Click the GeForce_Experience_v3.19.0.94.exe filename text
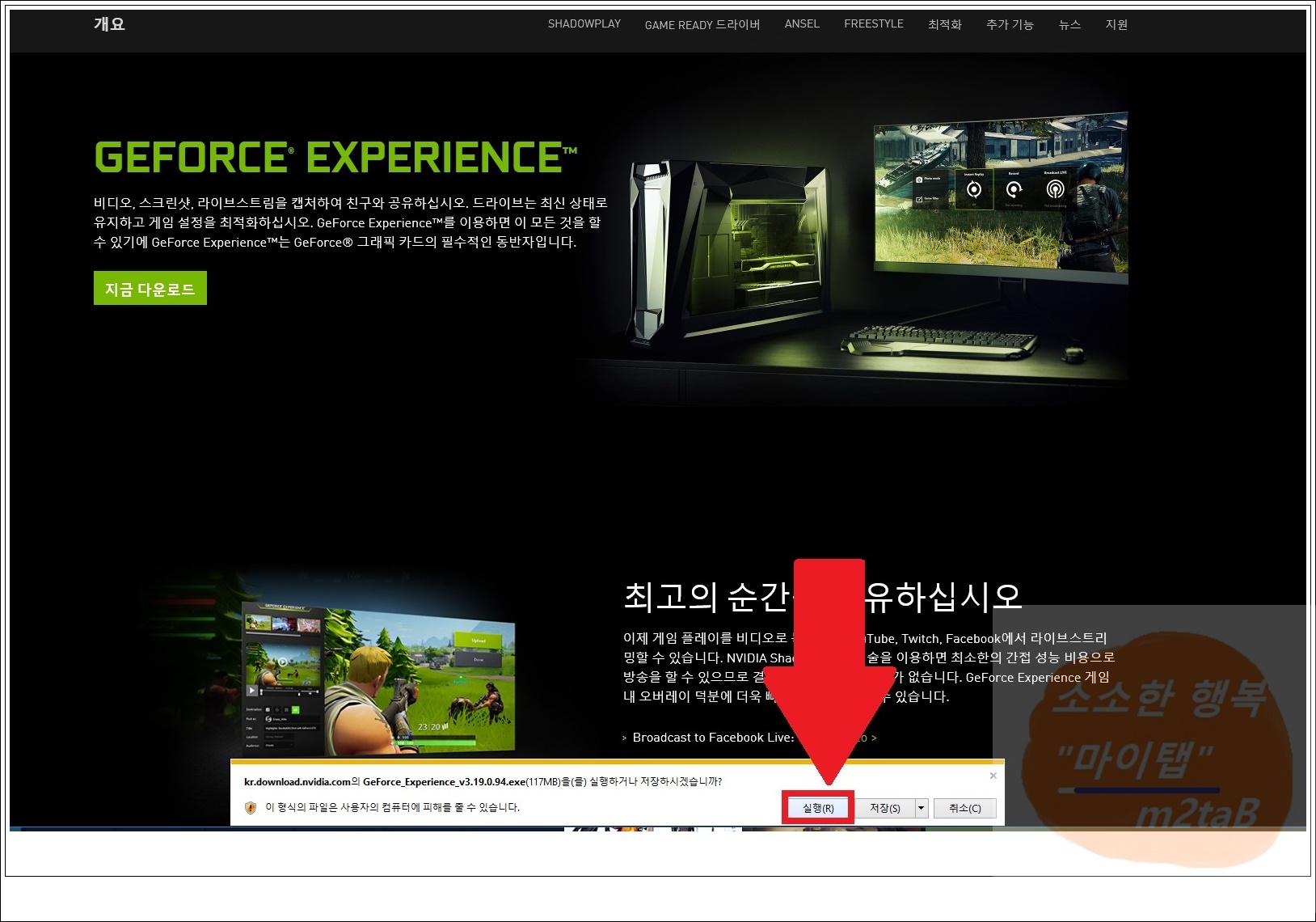 pyautogui.click(x=444, y=782)
